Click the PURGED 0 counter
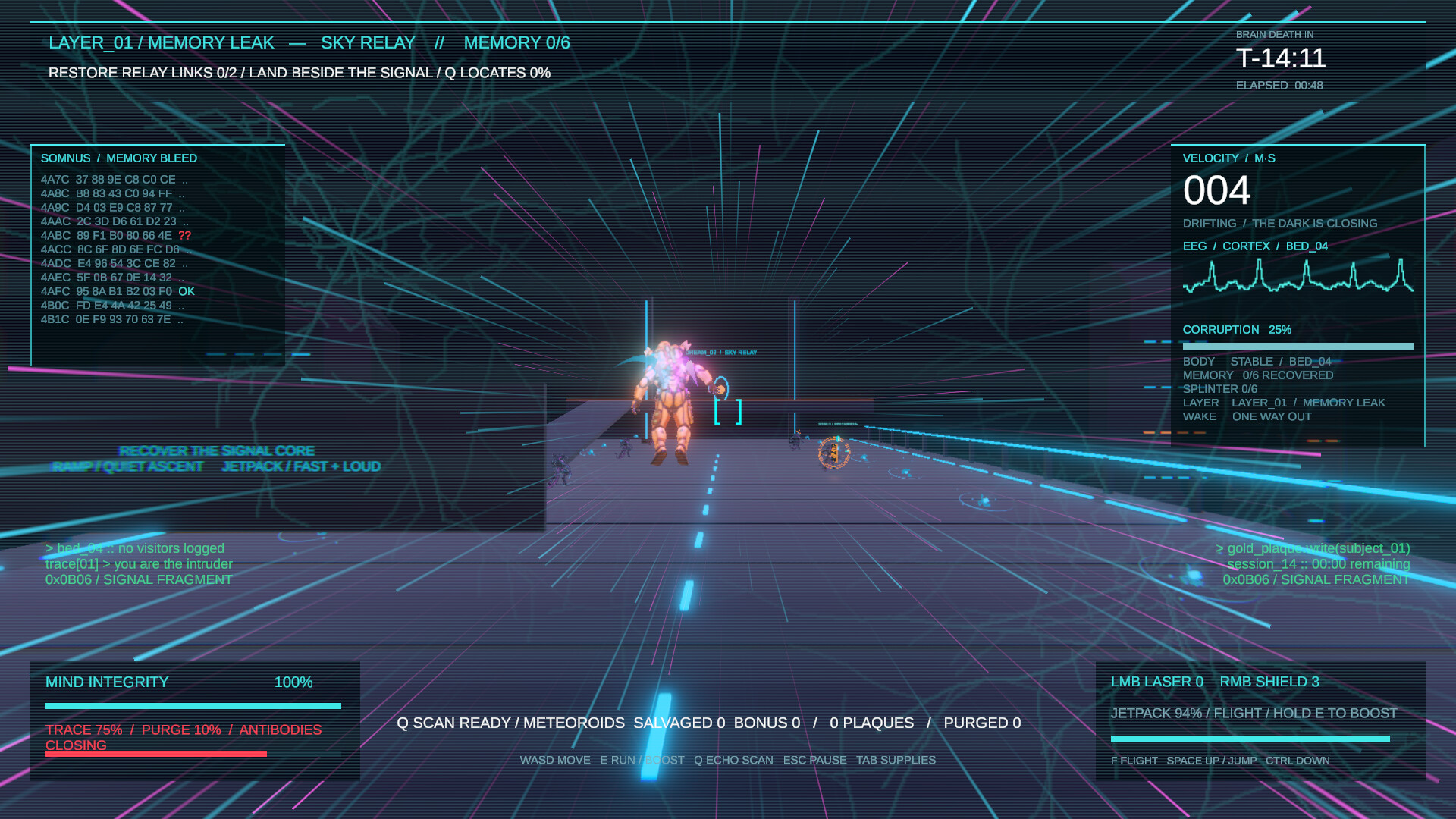This screenshot has height=819, width=1456. point(982,723)
